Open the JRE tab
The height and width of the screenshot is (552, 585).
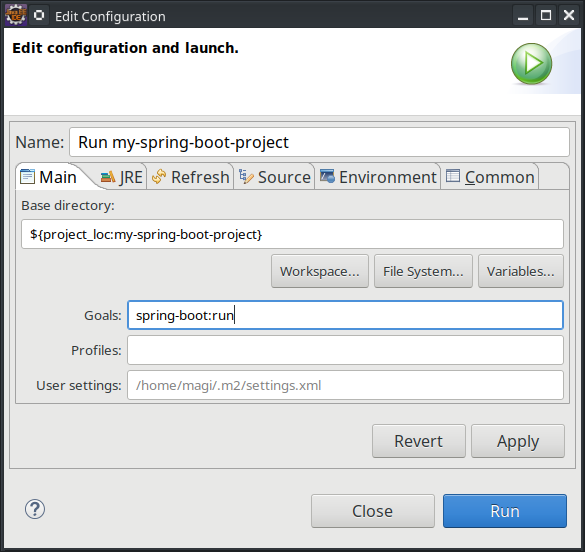pyautogui.click(x=122, y=177)
